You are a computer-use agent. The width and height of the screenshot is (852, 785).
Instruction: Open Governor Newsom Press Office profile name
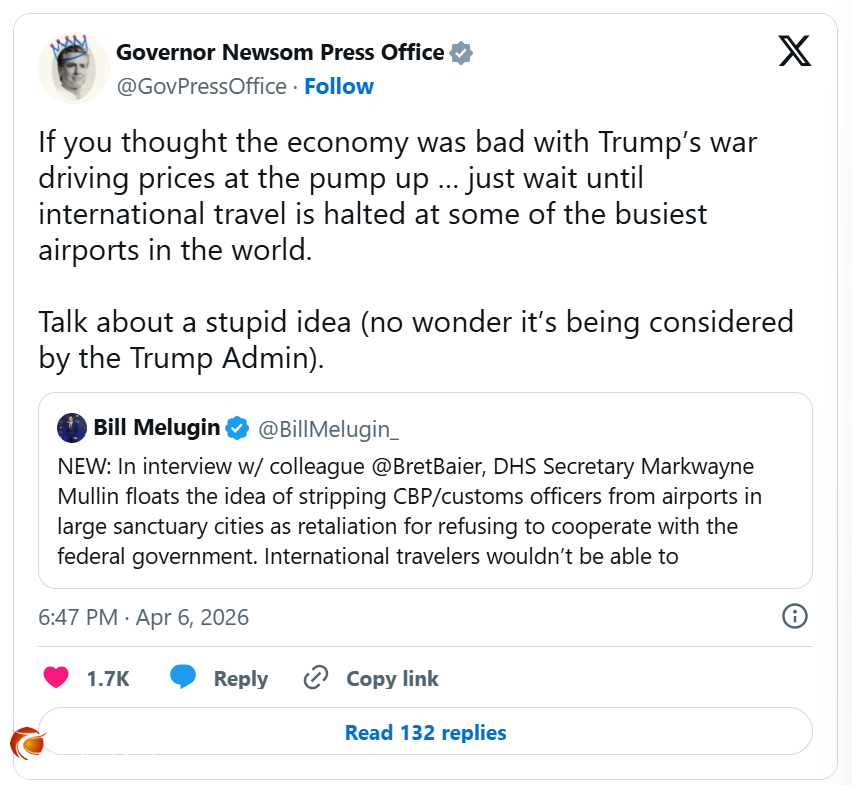coord(280,52)
